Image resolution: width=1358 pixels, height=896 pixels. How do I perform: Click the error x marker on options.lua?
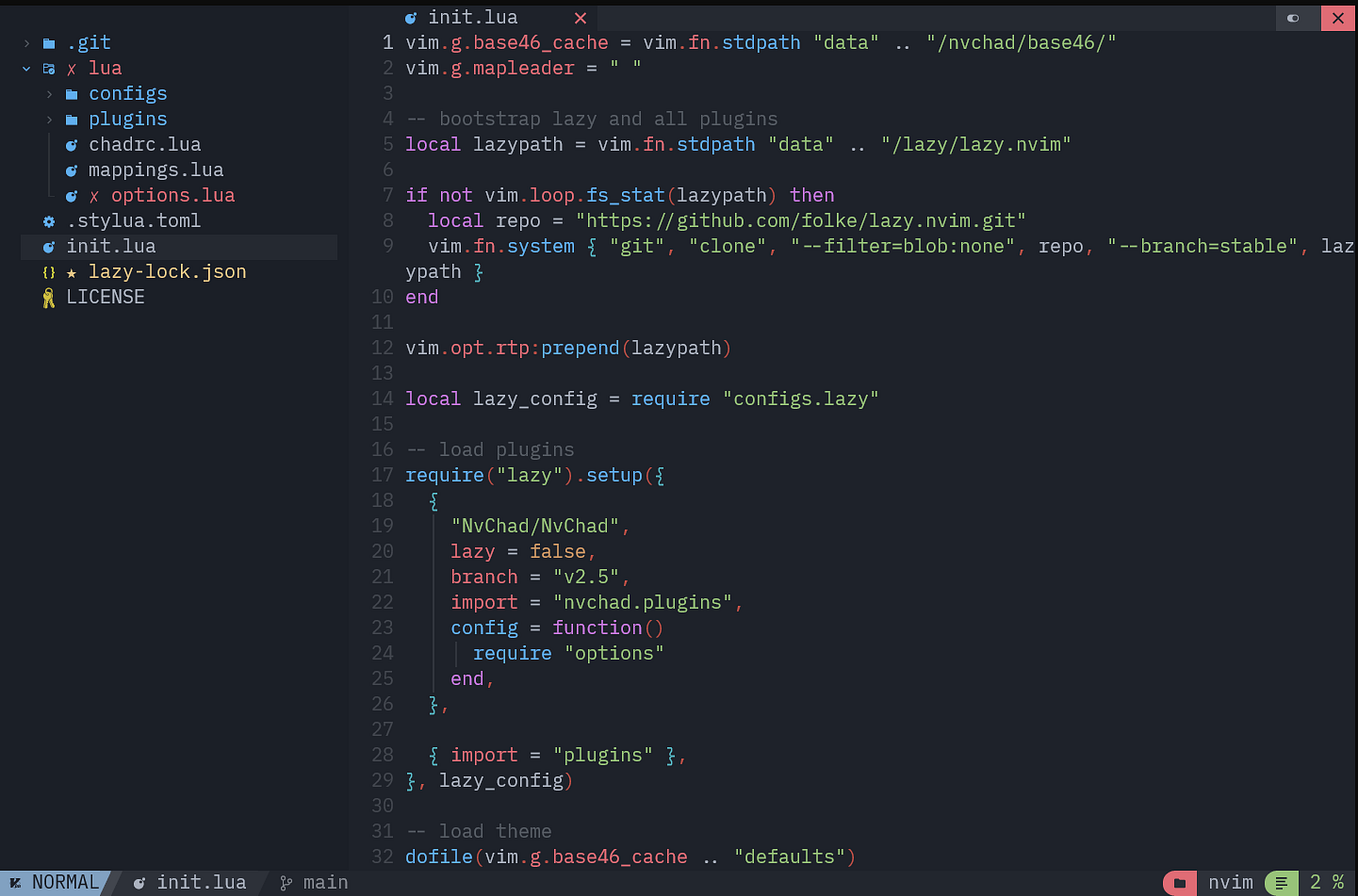pyautogui.click(x=94, y=195)
